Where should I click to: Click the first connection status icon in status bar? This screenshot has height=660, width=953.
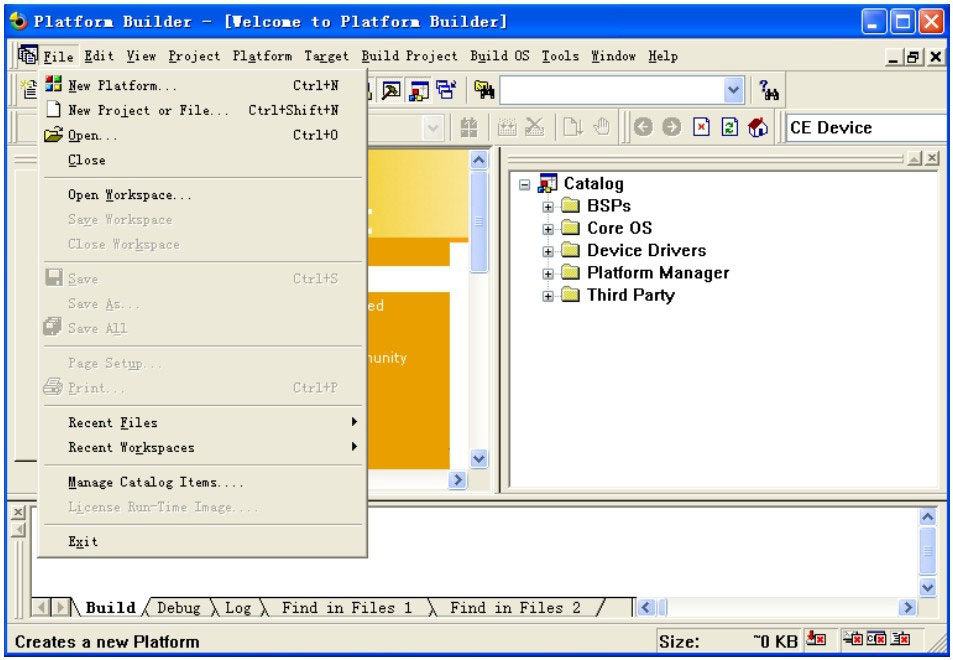pyautogui.click(x=853, y=639)
